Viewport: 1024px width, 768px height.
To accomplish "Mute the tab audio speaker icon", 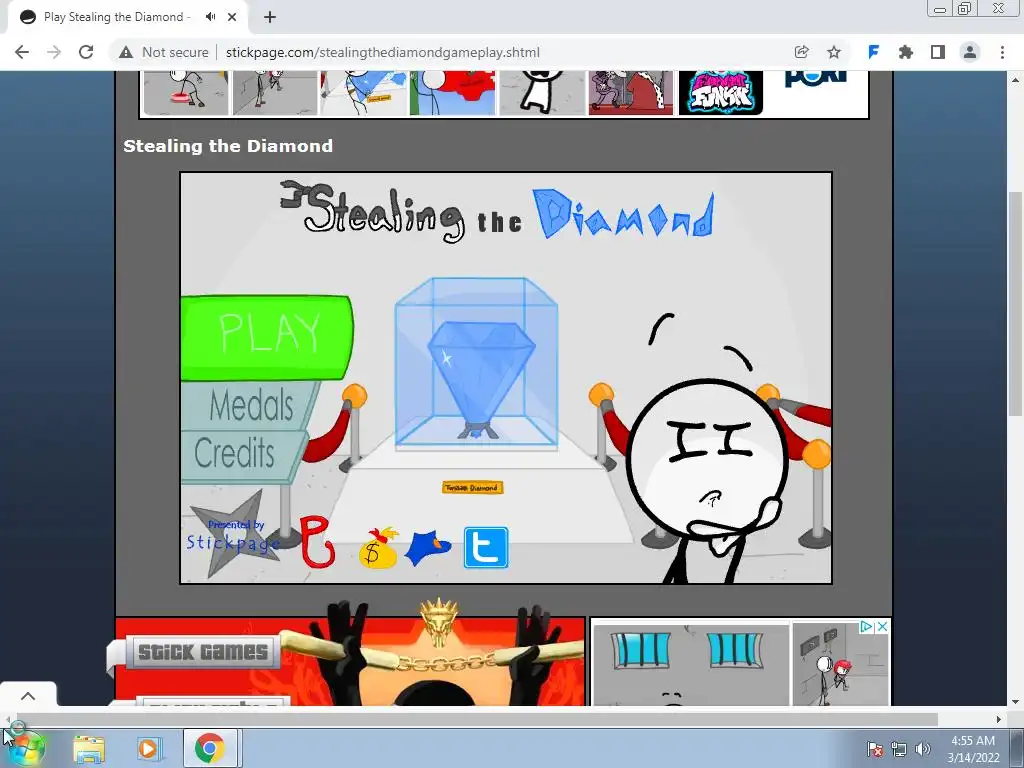I will [x=210, y=17].
